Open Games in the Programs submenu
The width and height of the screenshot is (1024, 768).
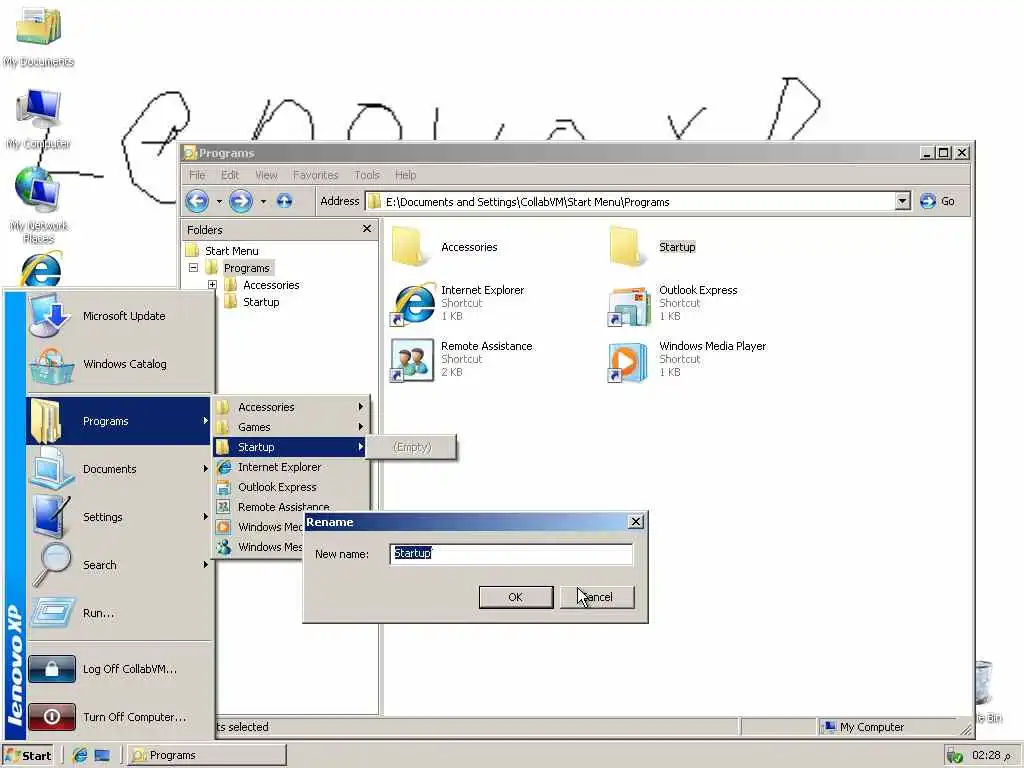[291, 427]
